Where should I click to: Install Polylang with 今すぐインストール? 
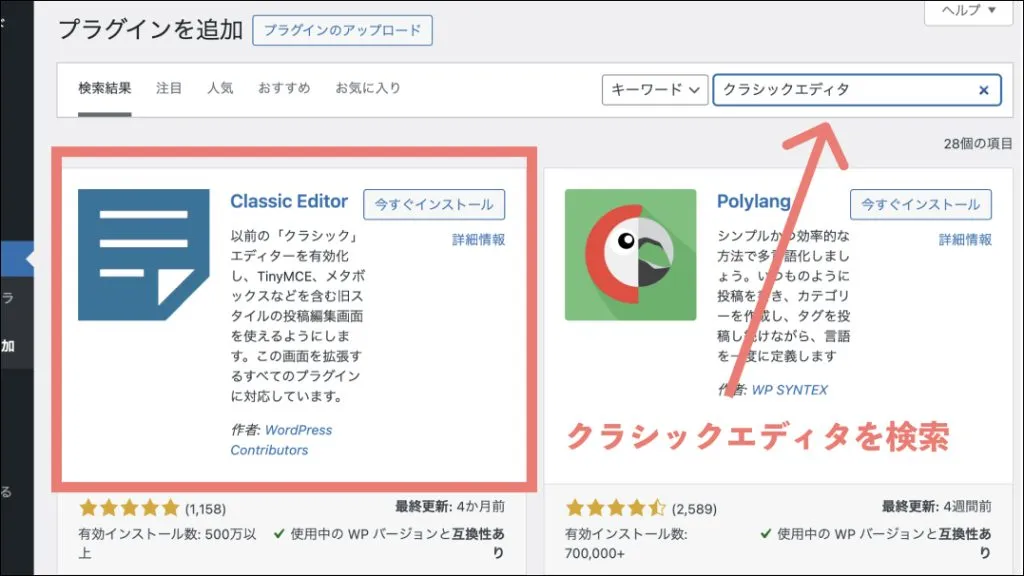[920, 204]
